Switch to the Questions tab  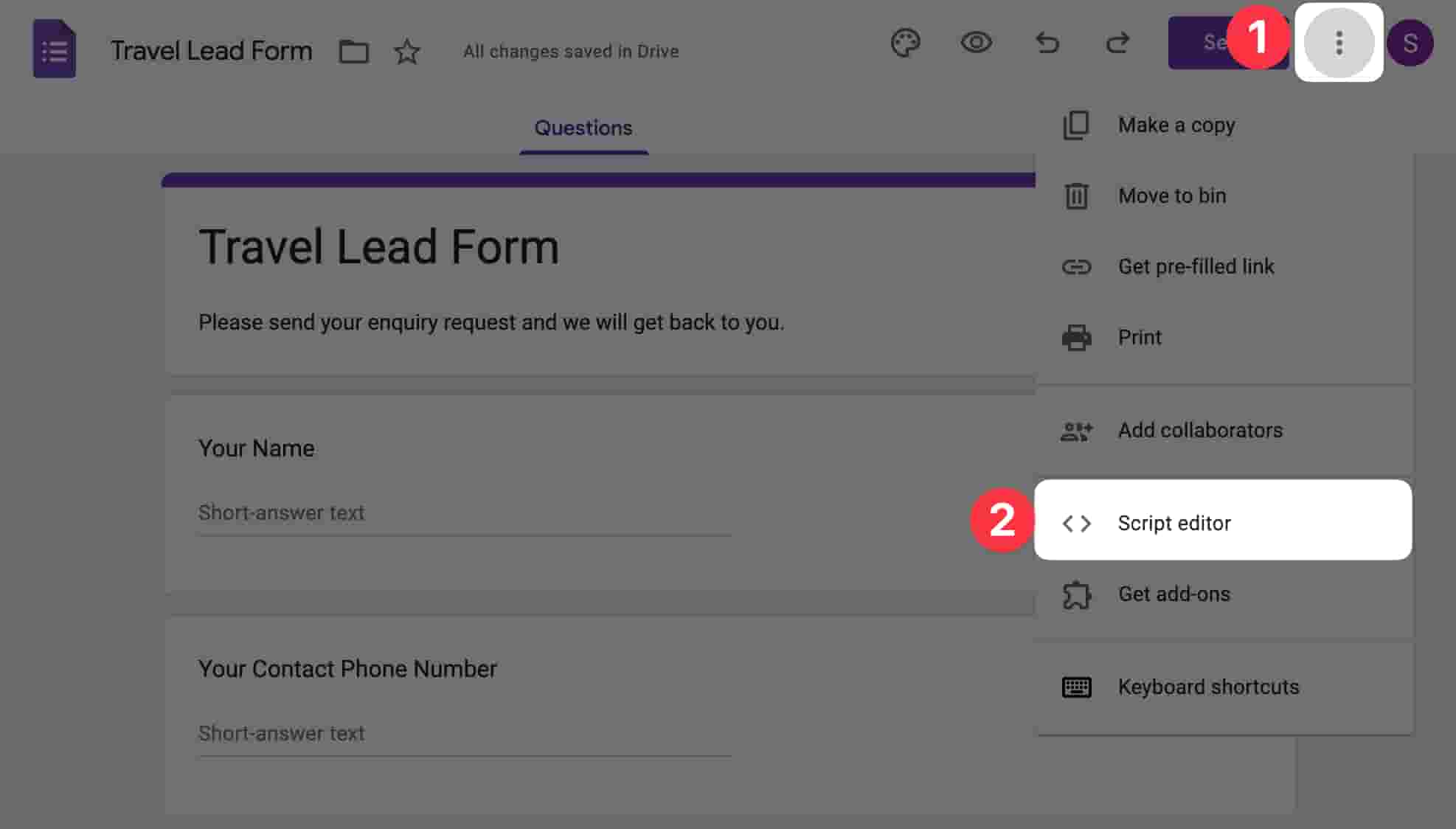coord(583,128)
